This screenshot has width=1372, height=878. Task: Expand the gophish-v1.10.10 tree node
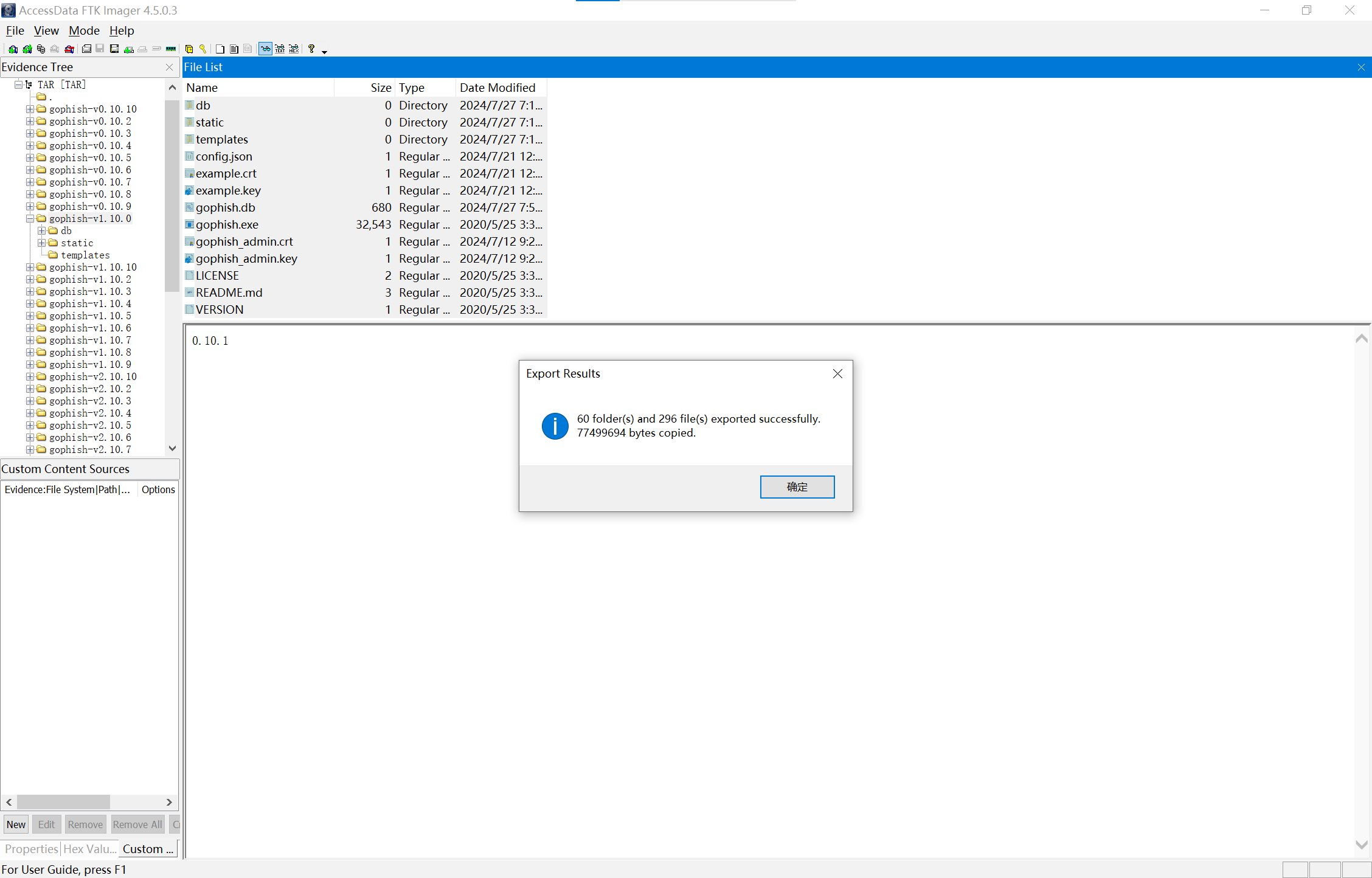pos(30,267)
